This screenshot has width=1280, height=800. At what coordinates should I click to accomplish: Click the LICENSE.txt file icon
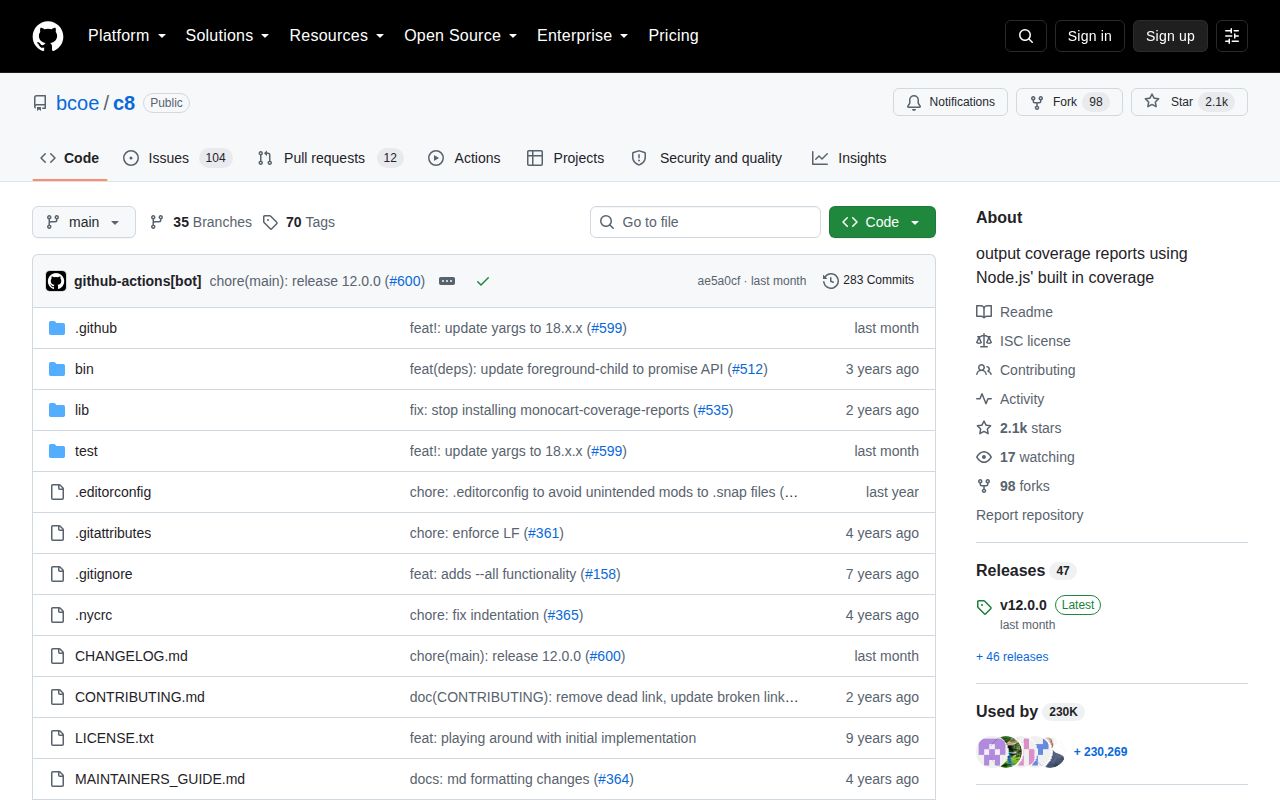pos(57,738)
